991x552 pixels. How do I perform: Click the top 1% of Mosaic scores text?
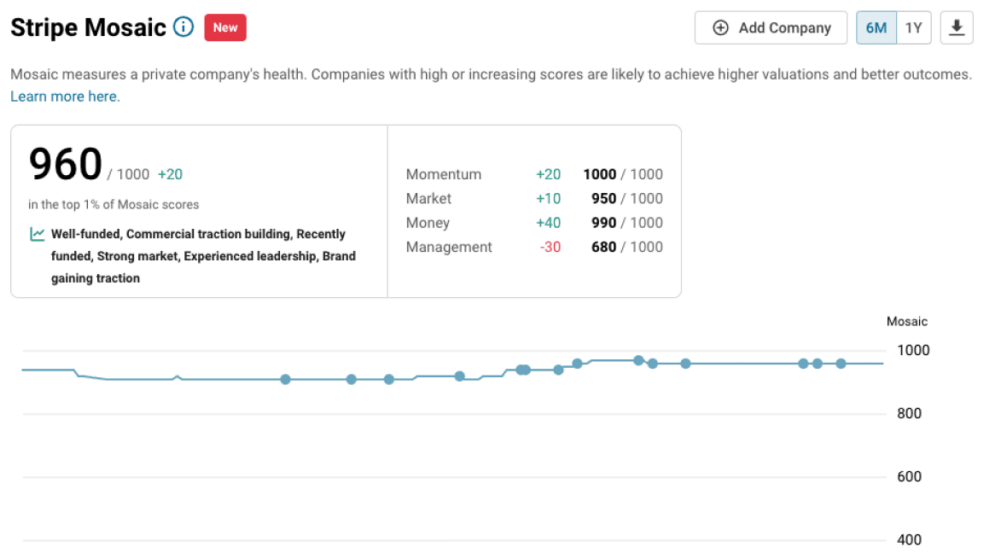click(113, 205)
